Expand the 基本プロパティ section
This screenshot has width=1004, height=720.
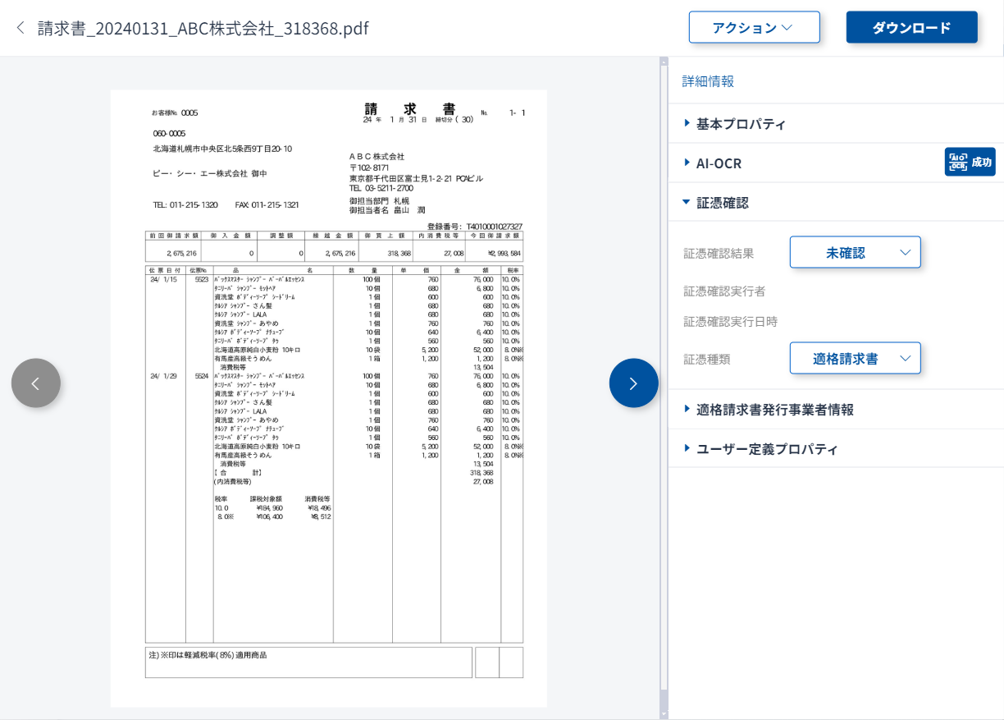[740, 124]
